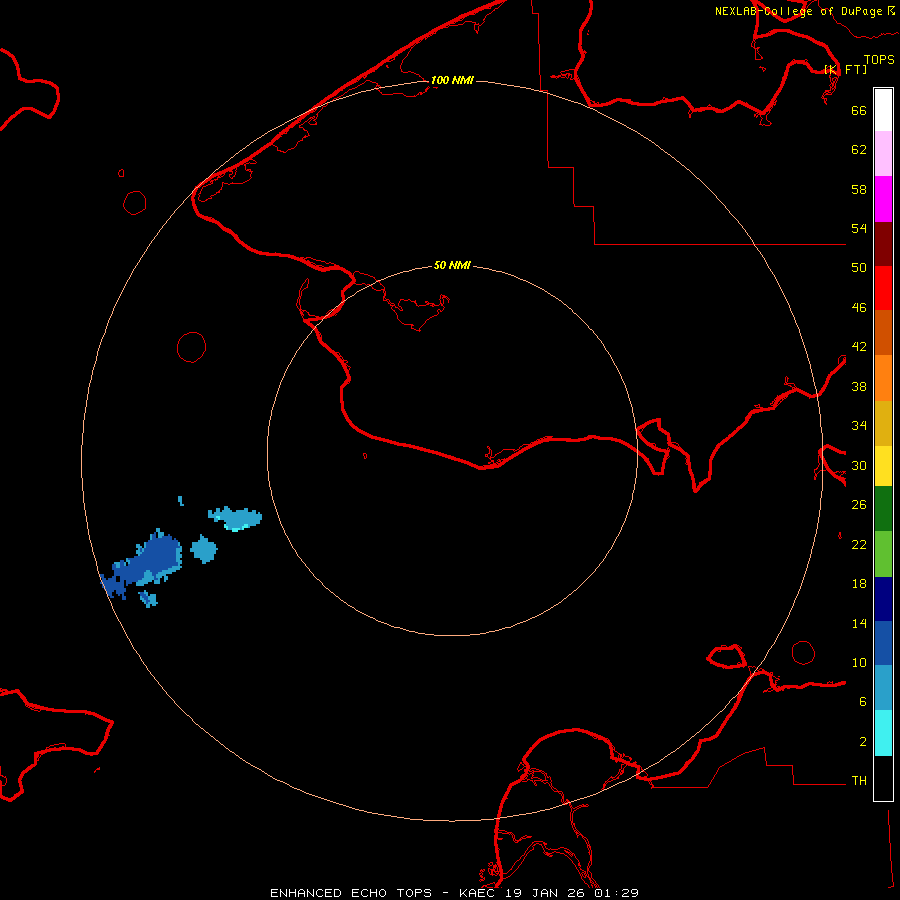This screenshot has height=900, width=900.
Task: Click the TH threshold legend label
Action: pos(859,781)
